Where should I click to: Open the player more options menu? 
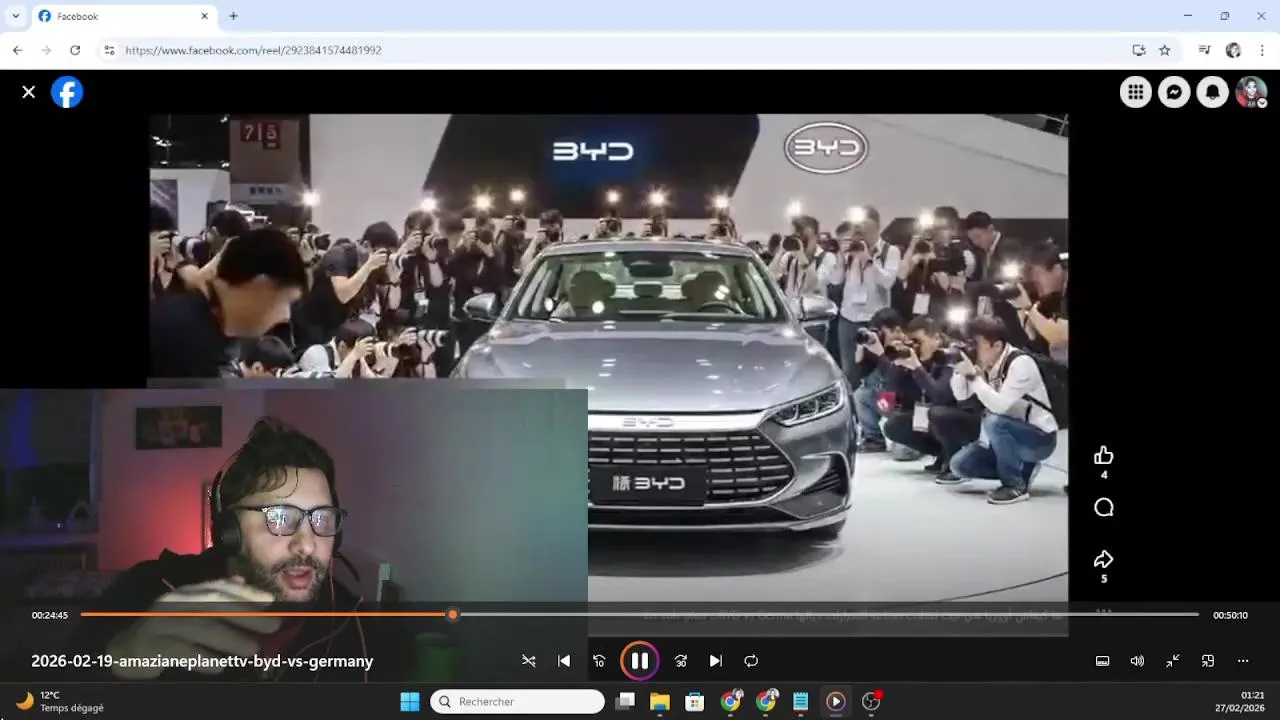pyautogui.click(x=1243, y=661)
